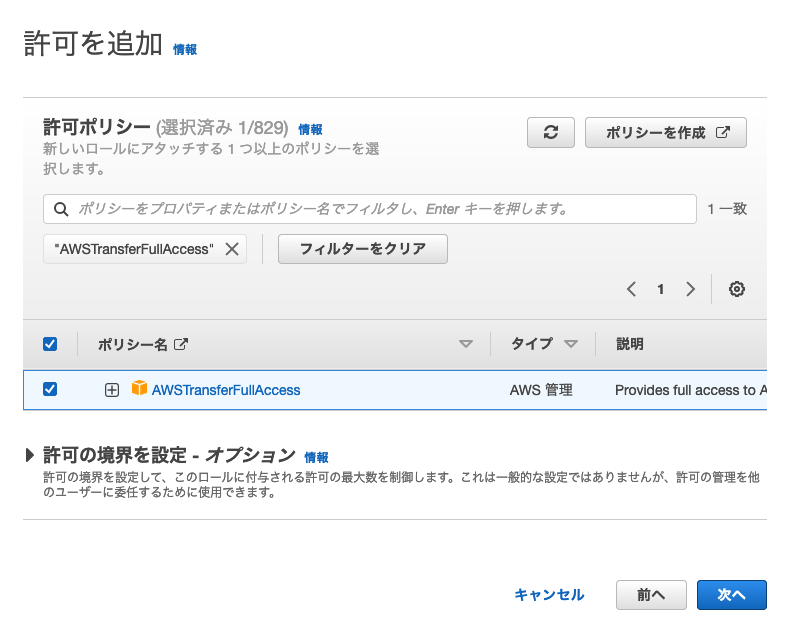
Task: Sort by タイプ column arrow
Action: pos(571,344)
